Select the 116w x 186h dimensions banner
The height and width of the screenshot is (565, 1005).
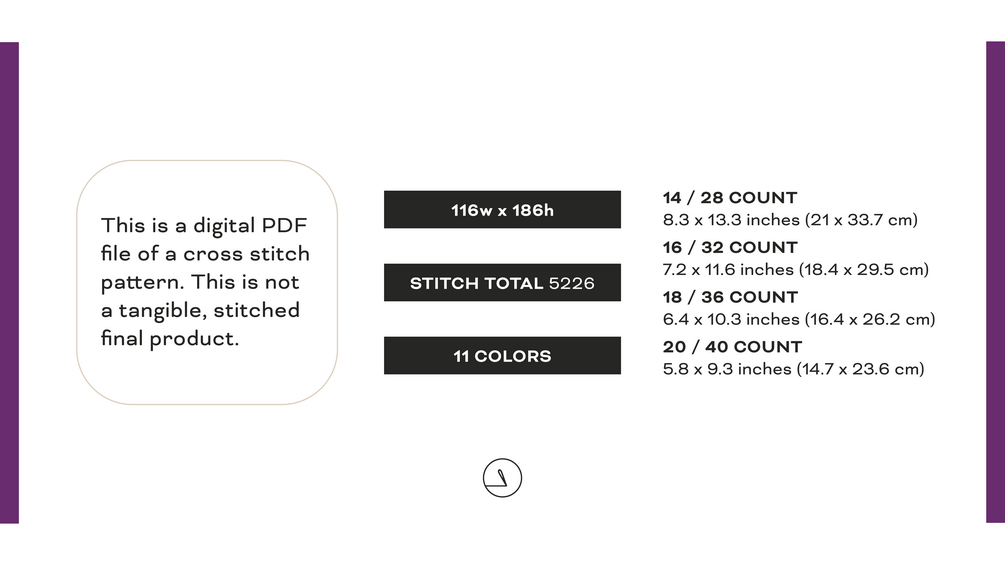tap(502, 209)
